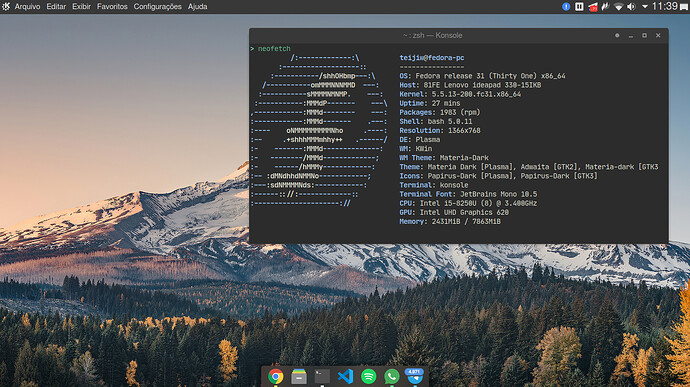Click the 'Kernel: 5.5.13' line
Screen dimensions: 690x387
tap(460, 94)
